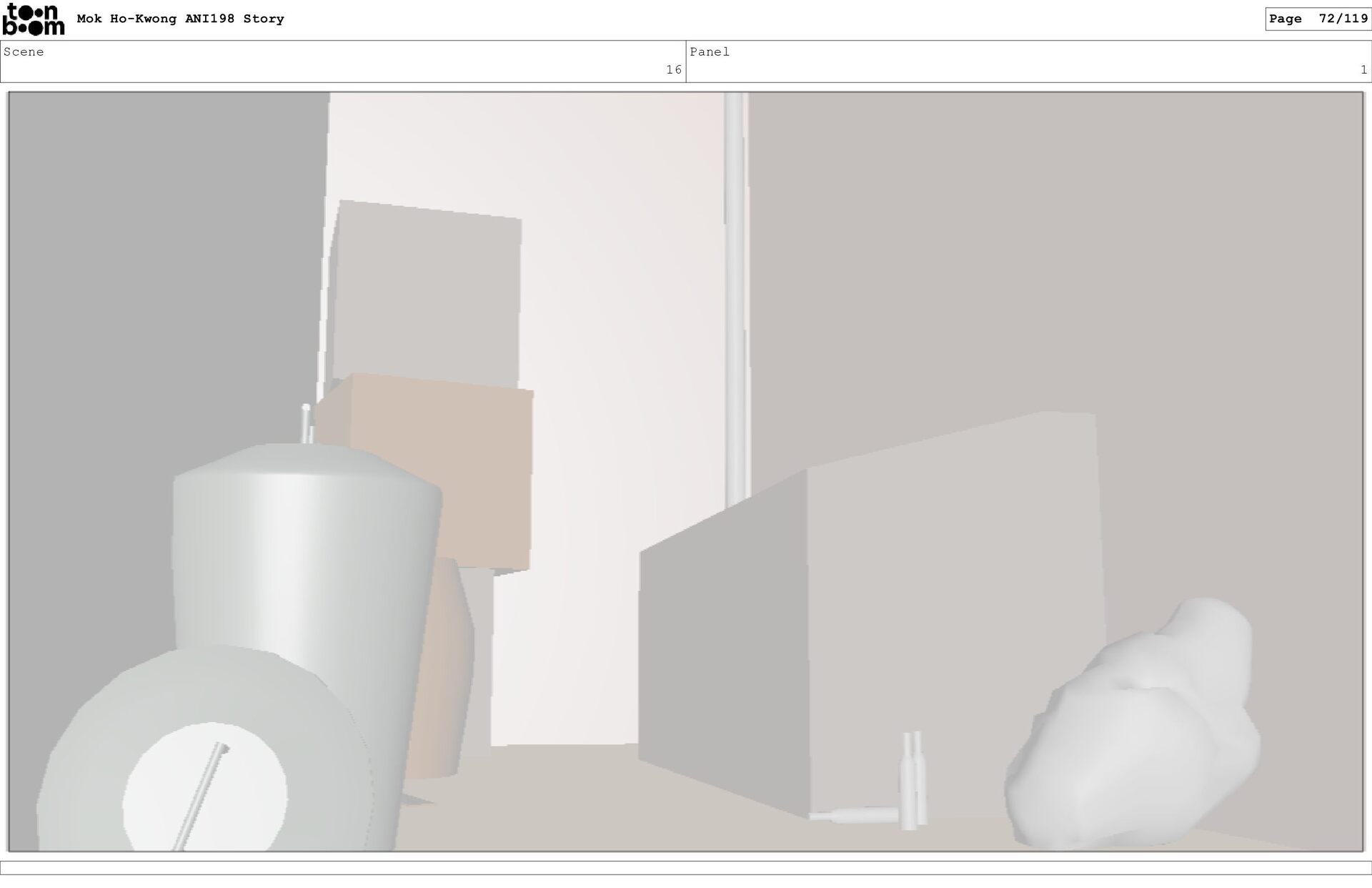Click the Toon Boom logo
The image size is (1372, 888).
pos(33,20)
